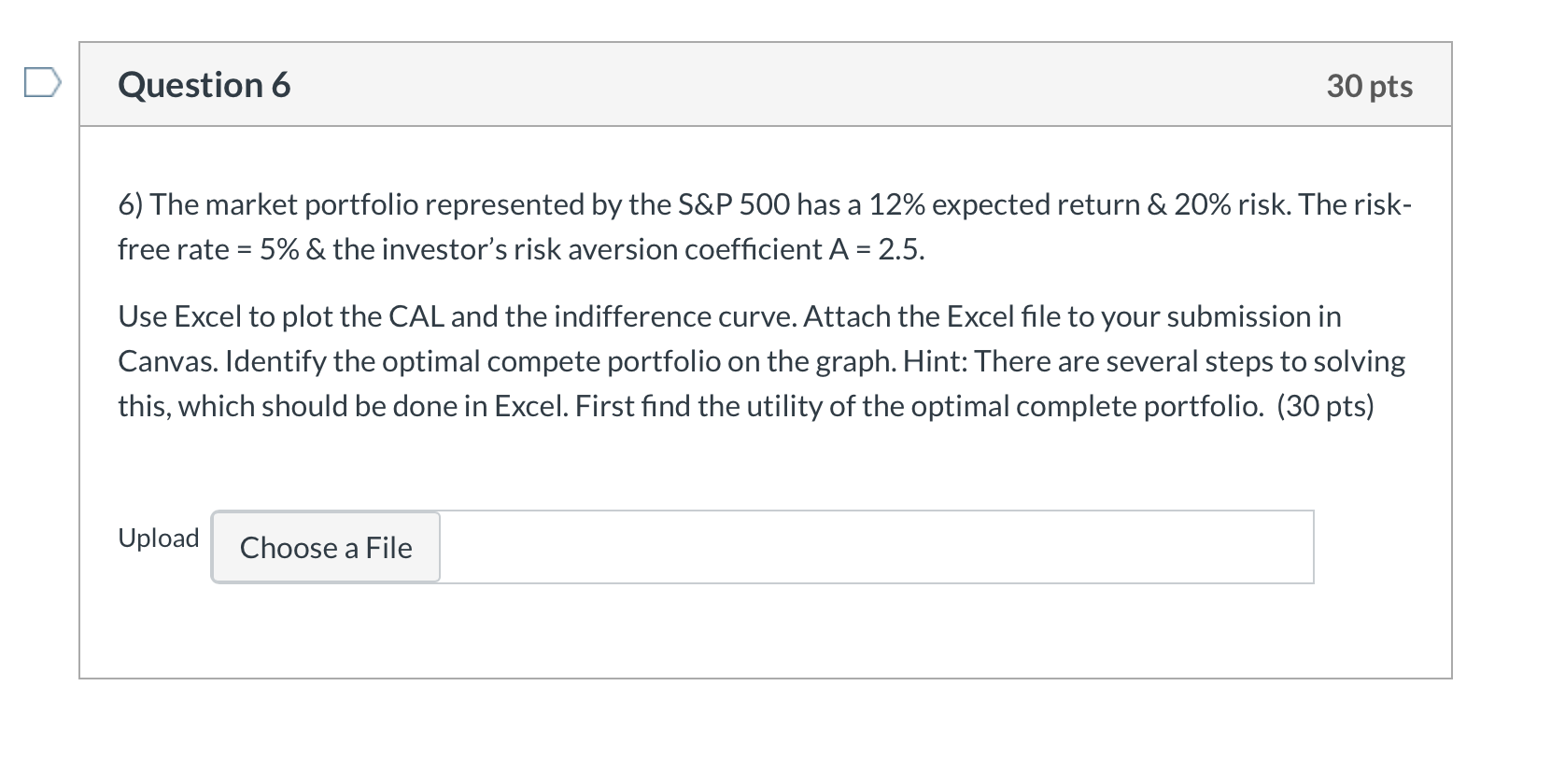Click the Choose a File button
Viewport: 1565px width, 784px height.
coord(326,547)
